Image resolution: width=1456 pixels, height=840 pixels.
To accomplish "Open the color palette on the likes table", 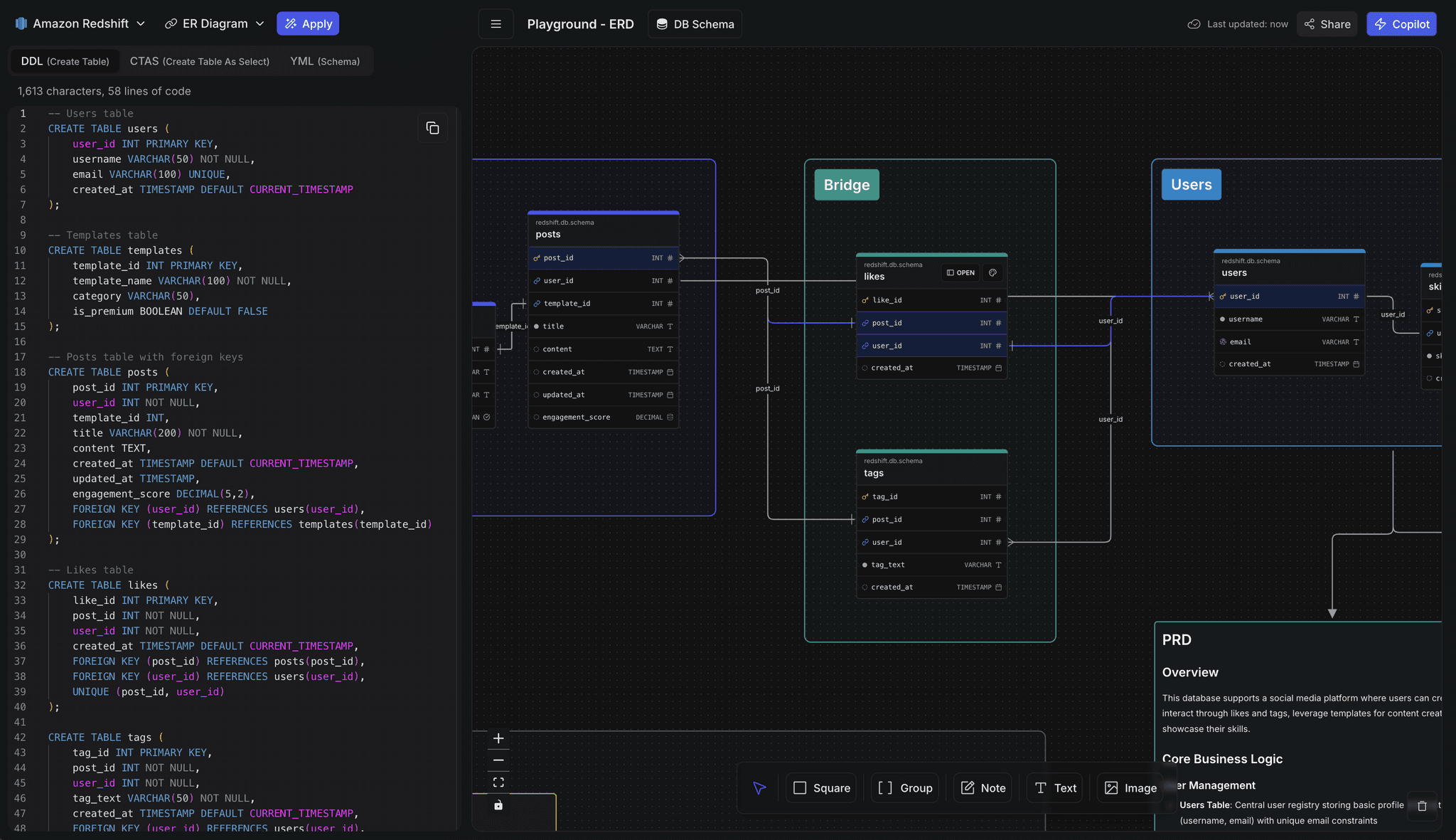I will coord(993,272).
